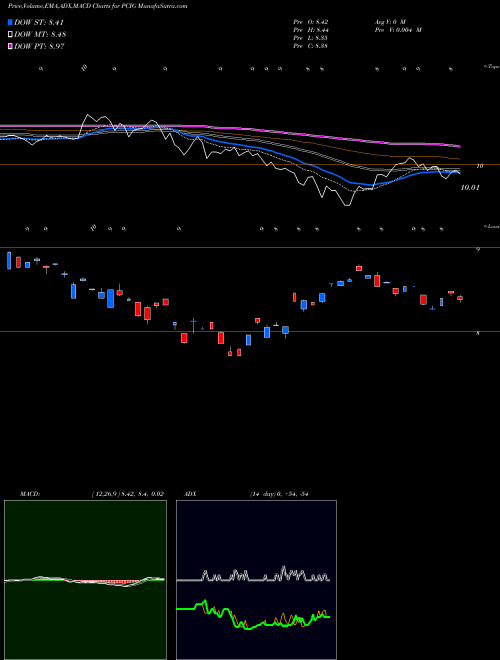Click the 8 axis label on candlestick chart

[478, 334]
